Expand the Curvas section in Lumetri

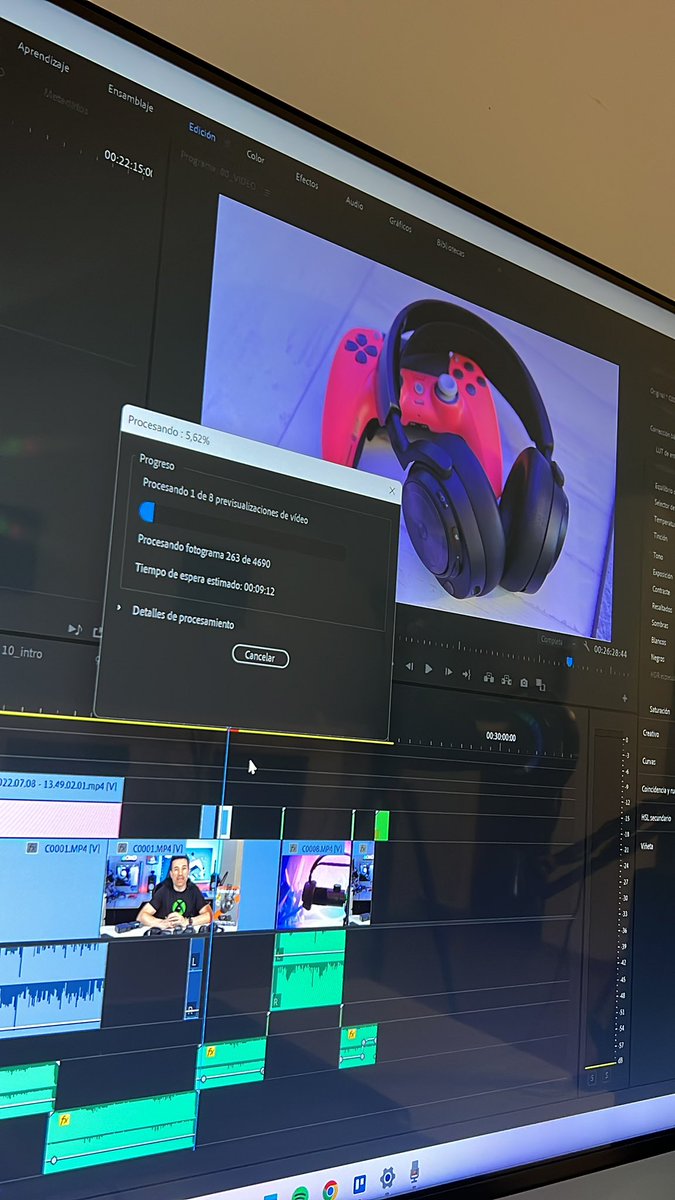click(x=649, y=762)
